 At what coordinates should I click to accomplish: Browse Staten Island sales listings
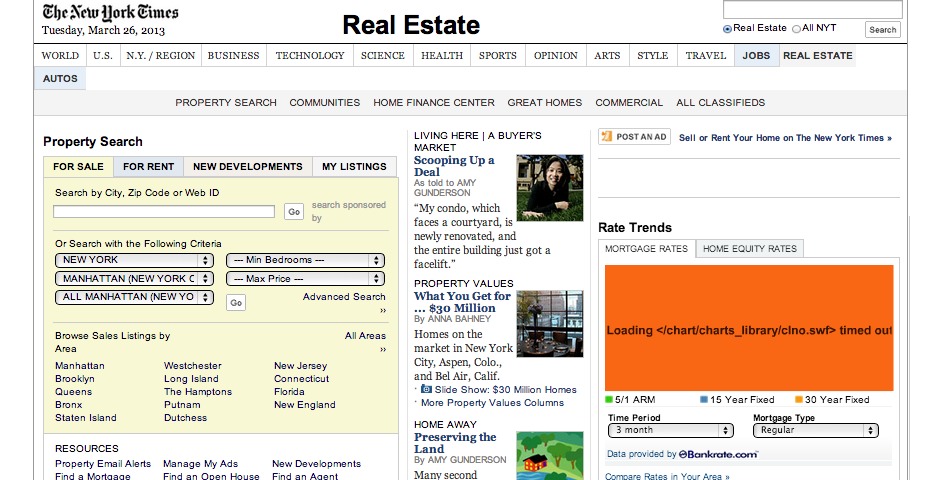[x=86, y=418]
